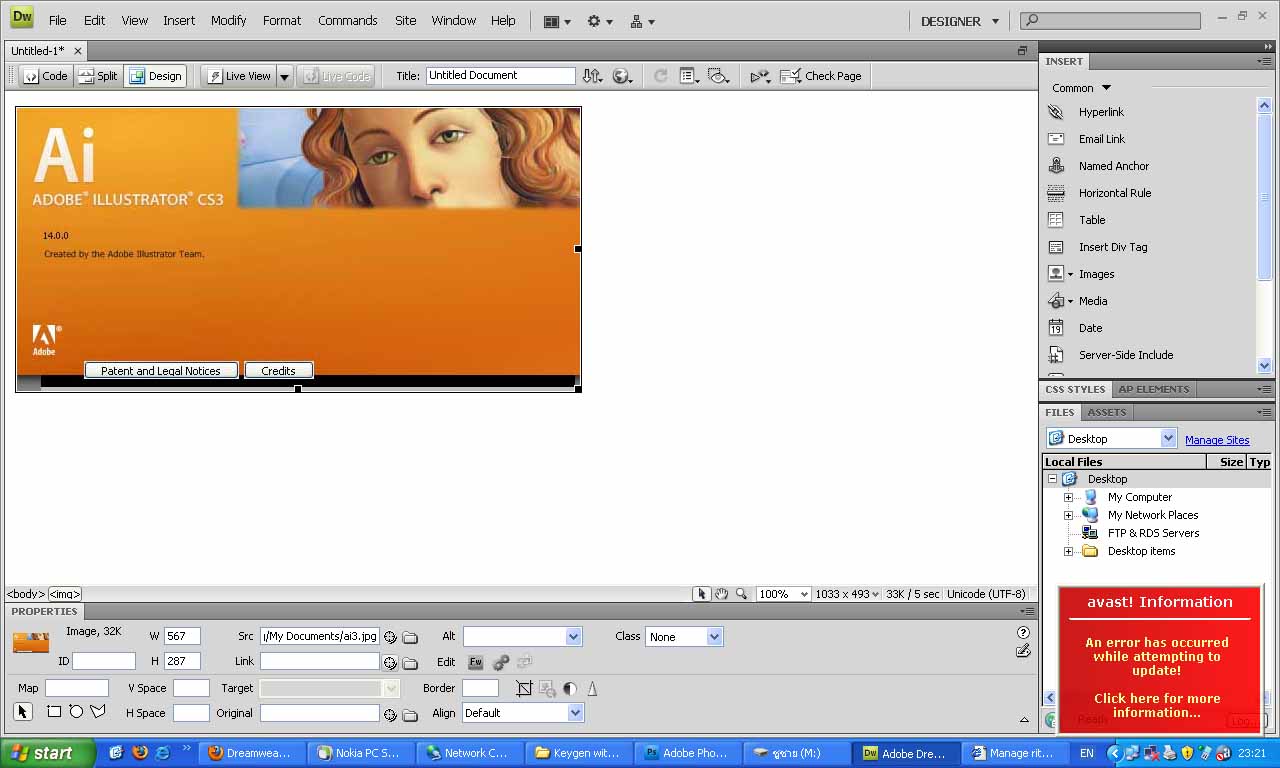Click the img tag in the tag selector
Screen dimensions: 1280x768
pos(65,594)
